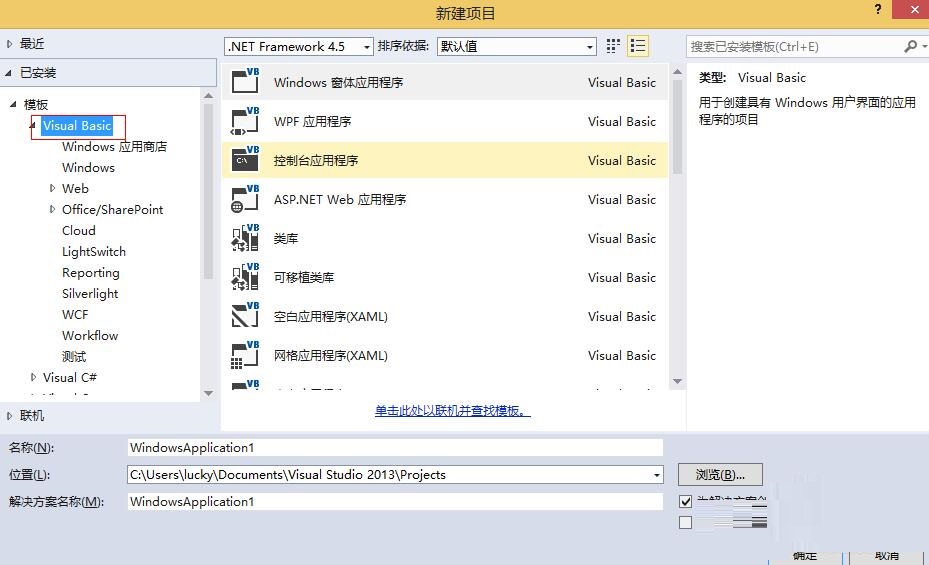Click template list scrollbar down arrow
The image size is (929, 565).
pyautogui.click(x=677, y=381)
